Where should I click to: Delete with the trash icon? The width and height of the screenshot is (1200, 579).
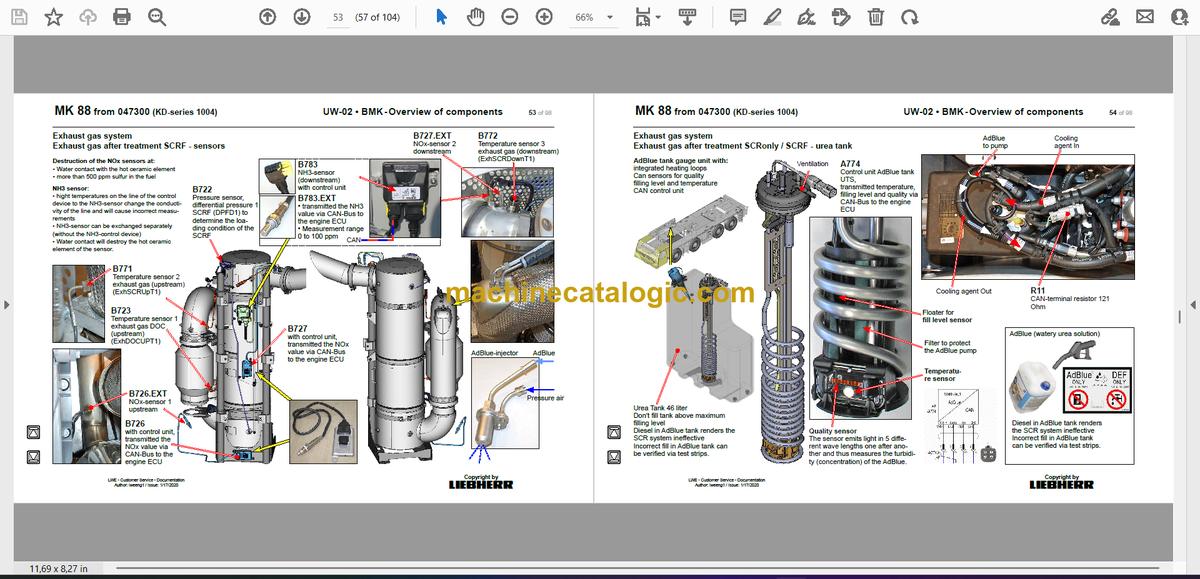[x=875, y=17]
